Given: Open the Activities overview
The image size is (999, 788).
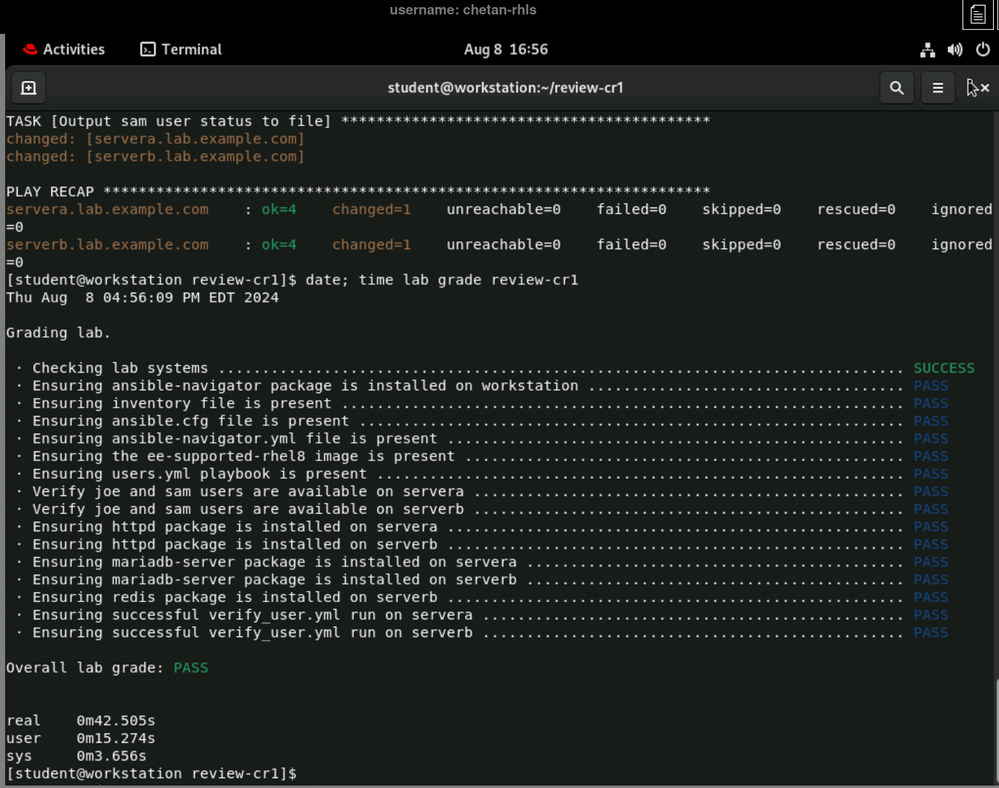Looking at the screenshot, I should pyautogui.click(x=73, y=50).
